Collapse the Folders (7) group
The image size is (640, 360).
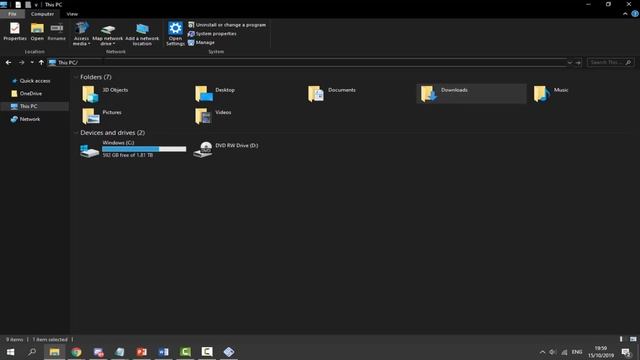(76, 77)
